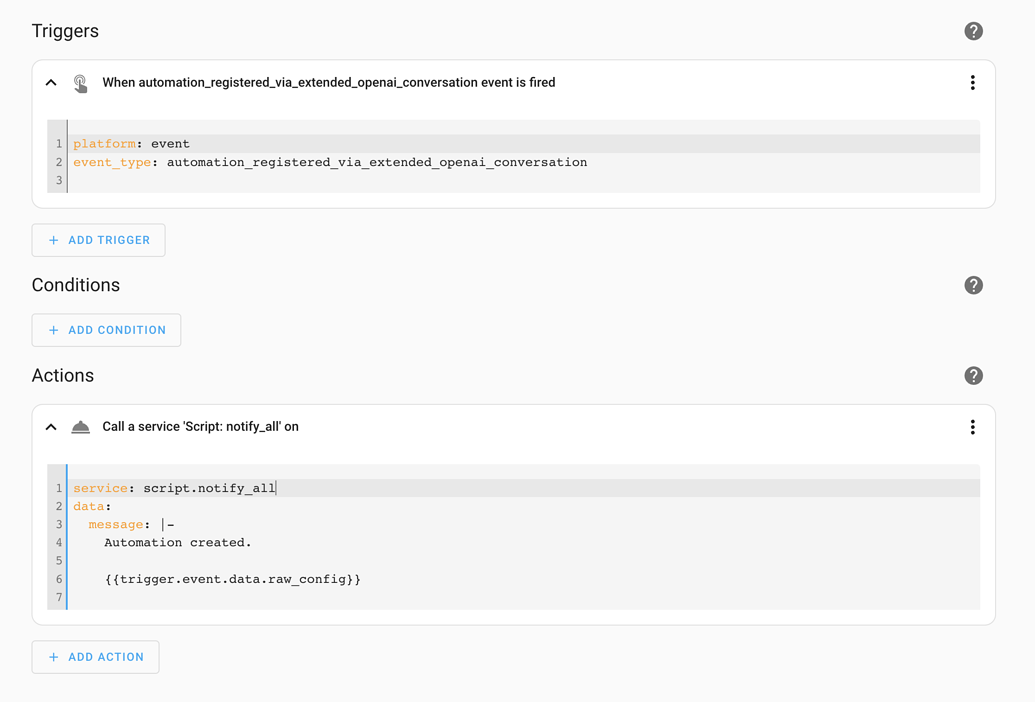Click the Triggers section header
This screenshot has height=702, width=1035.
[64, 31]
